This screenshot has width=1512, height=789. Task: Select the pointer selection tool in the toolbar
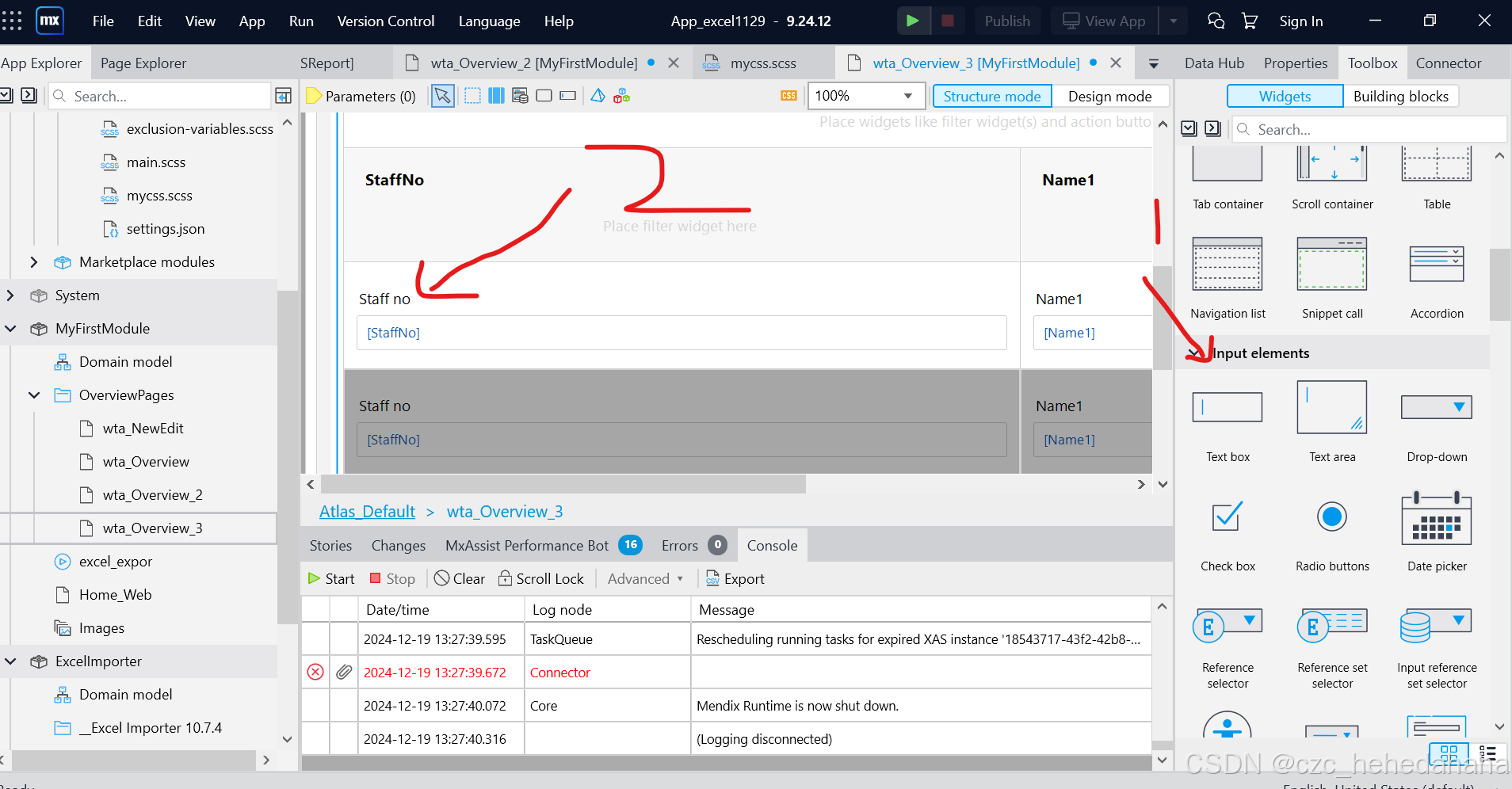coord(442,96)
